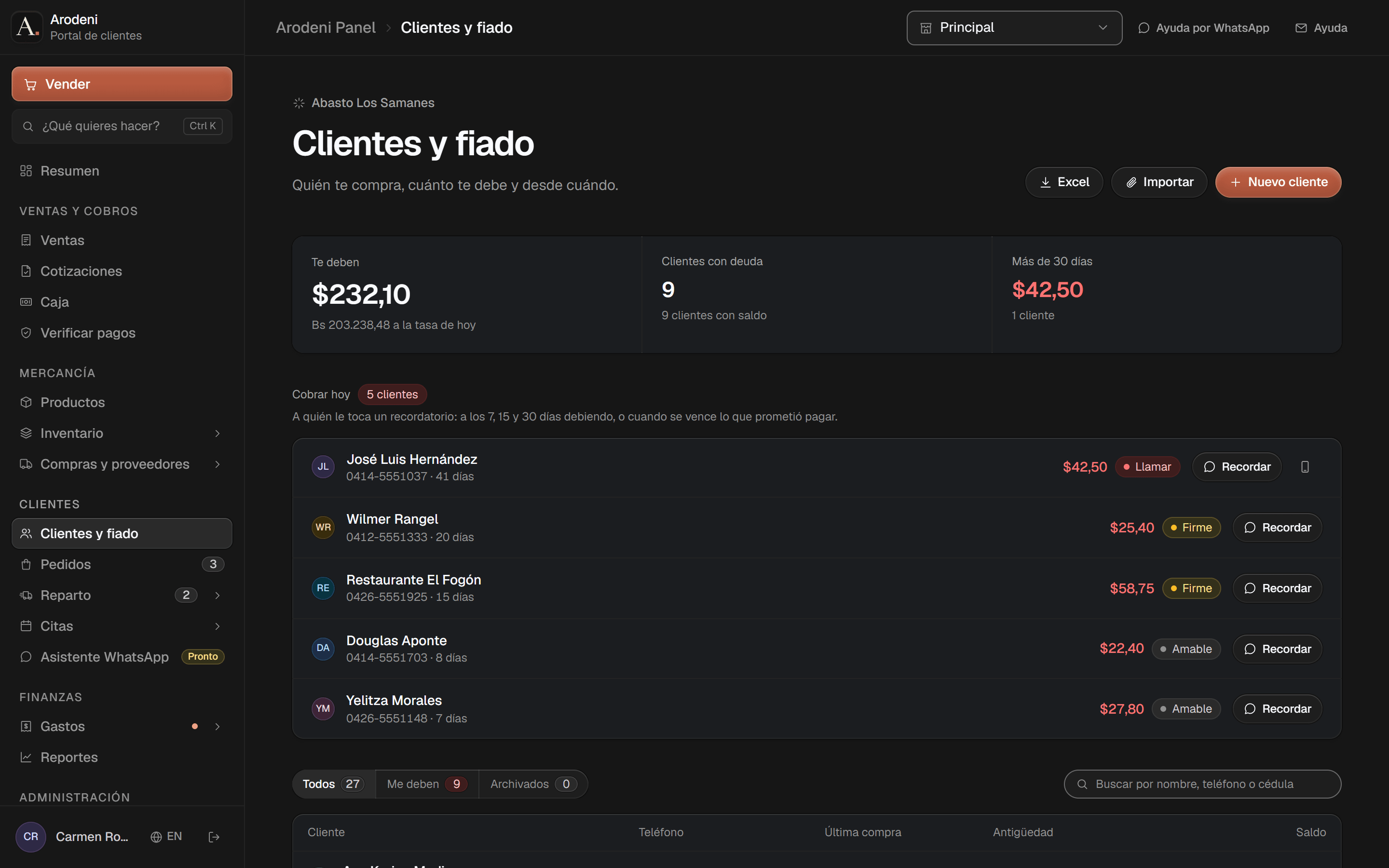Image resolution: width=1389 pixels, height=868 pixels.
Task: Open Reportes page
Action: point(122,757)
